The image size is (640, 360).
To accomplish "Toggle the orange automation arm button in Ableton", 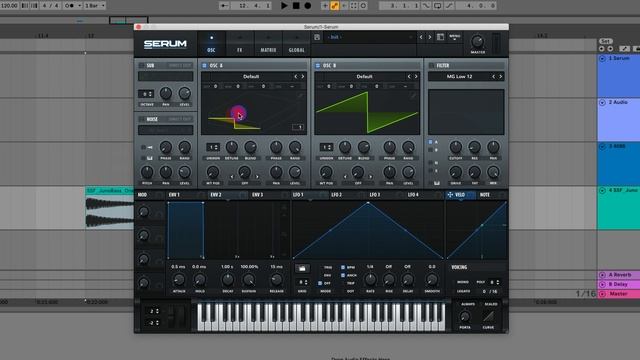I will pos(335,6).
